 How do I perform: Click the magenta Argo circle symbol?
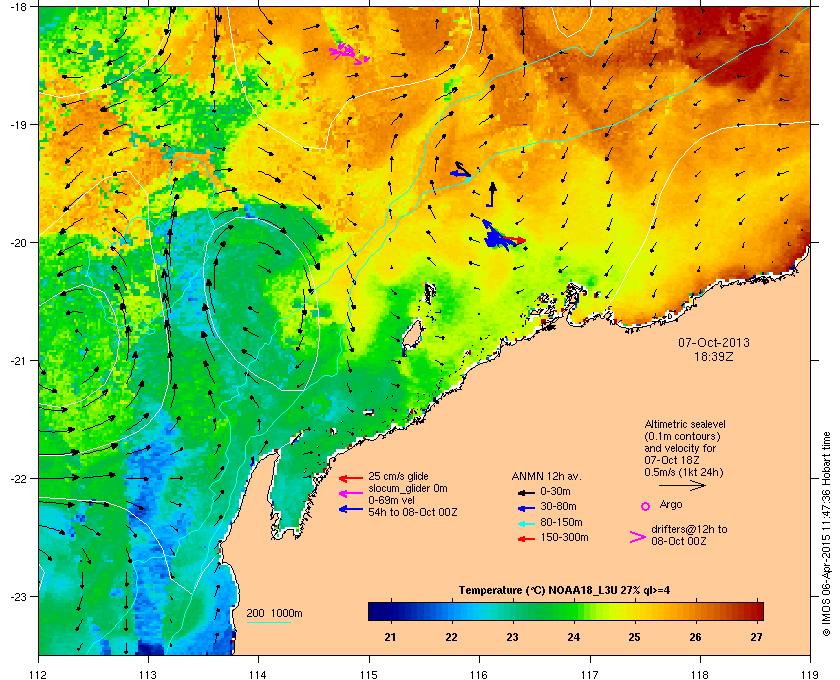pos(646,506)
